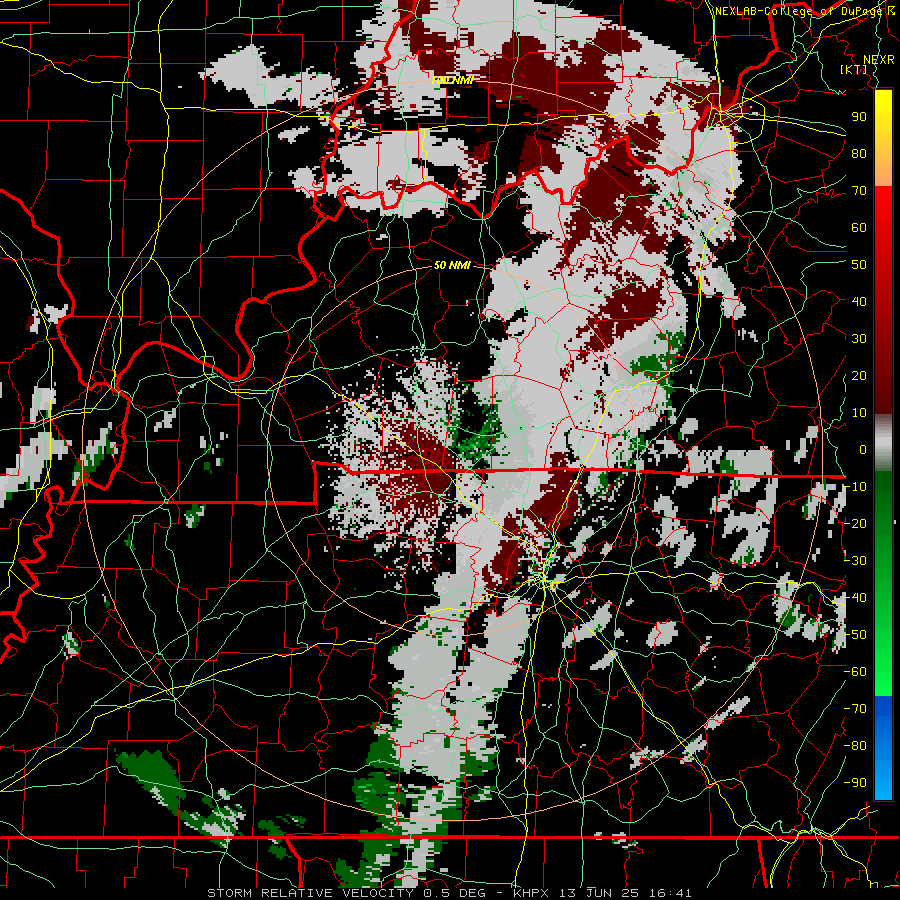Click the 80 value on the legend

coord(859,153)
